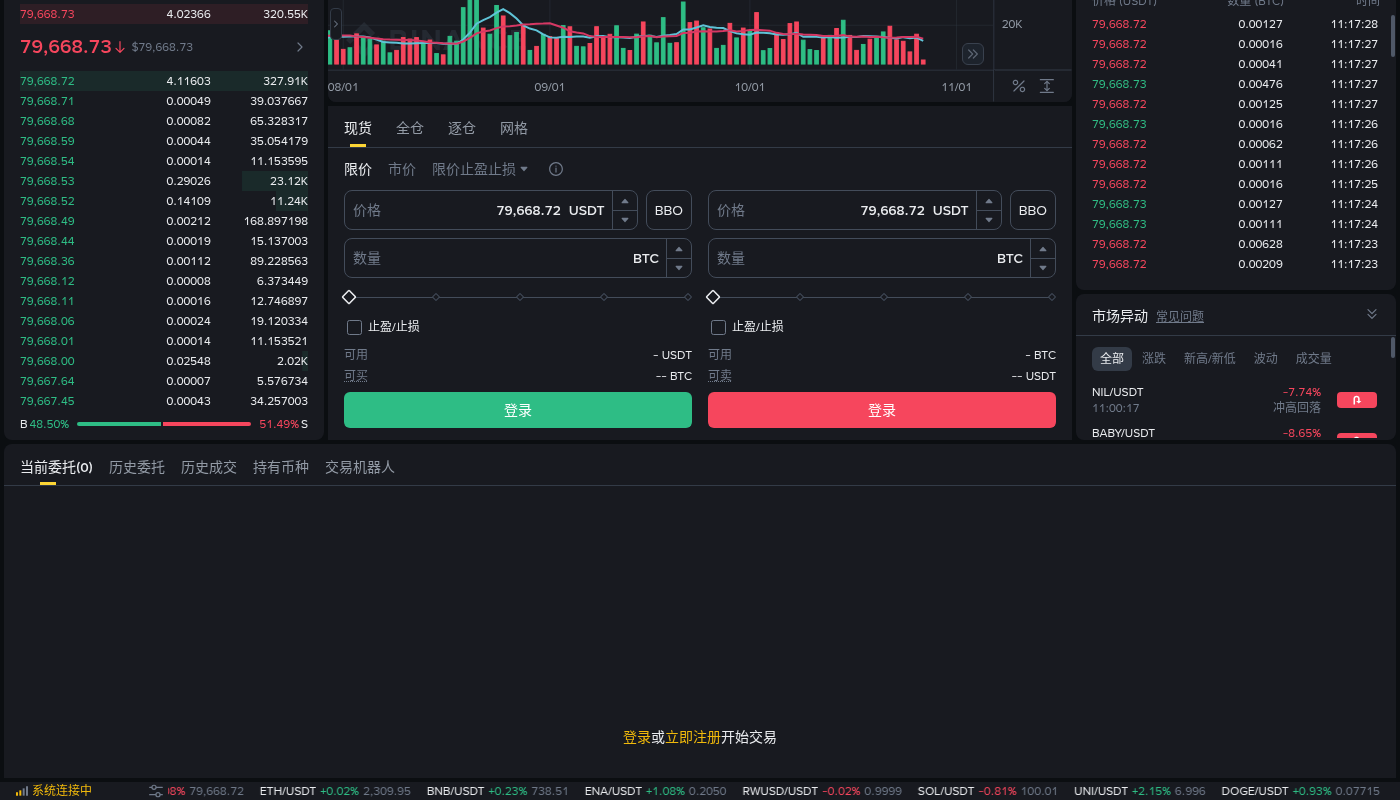Switch to the 现货 tab
Image resolution: width=1400 pixels, height=800 pixels.
358,128
